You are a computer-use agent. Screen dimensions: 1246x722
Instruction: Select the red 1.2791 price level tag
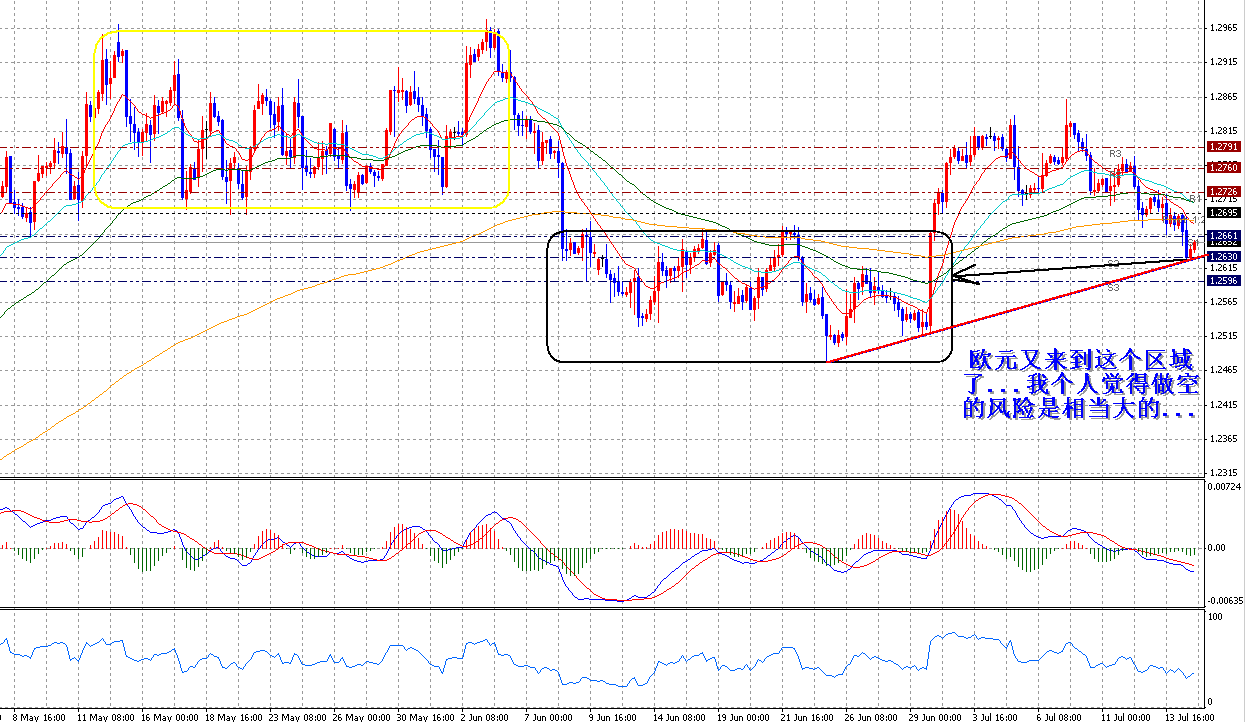1223,147
